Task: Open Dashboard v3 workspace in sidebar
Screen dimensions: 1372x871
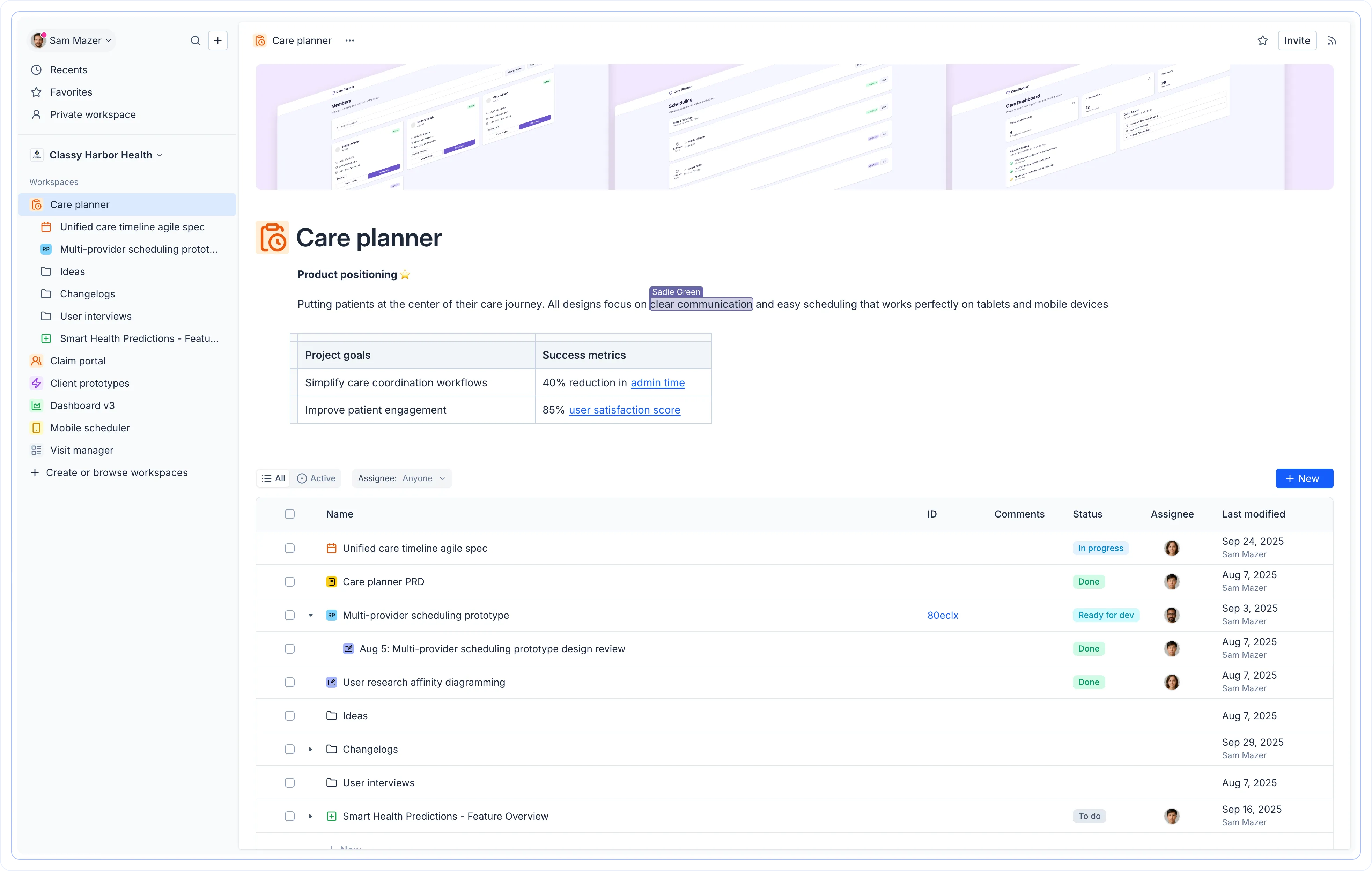Action: coord(82,405)
